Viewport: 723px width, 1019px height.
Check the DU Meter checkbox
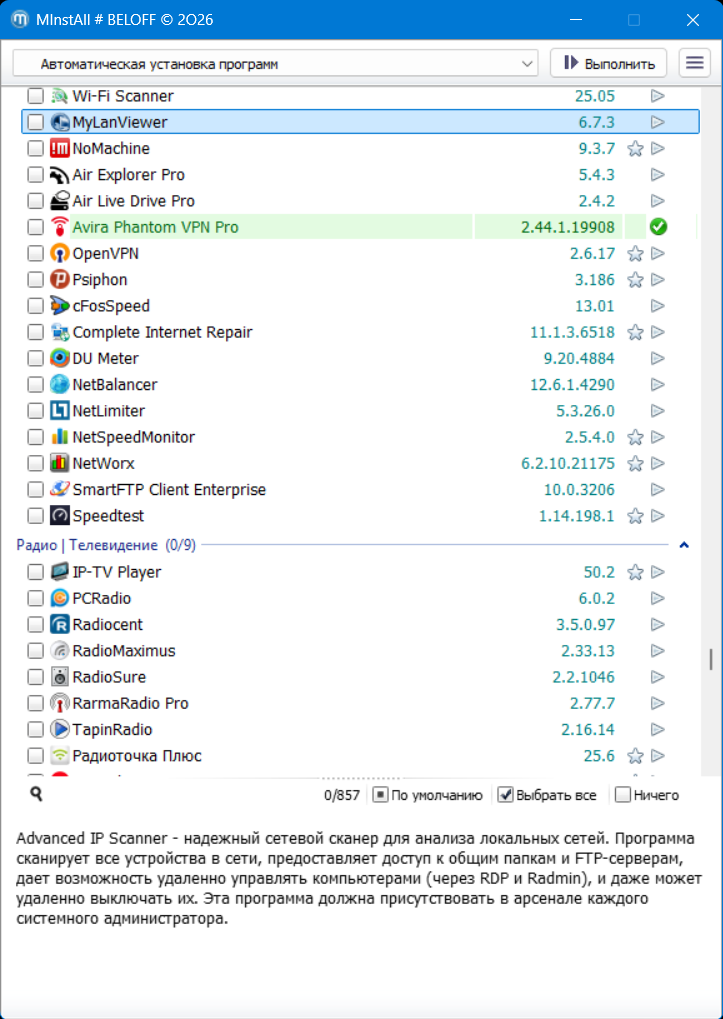click(35, 359)
